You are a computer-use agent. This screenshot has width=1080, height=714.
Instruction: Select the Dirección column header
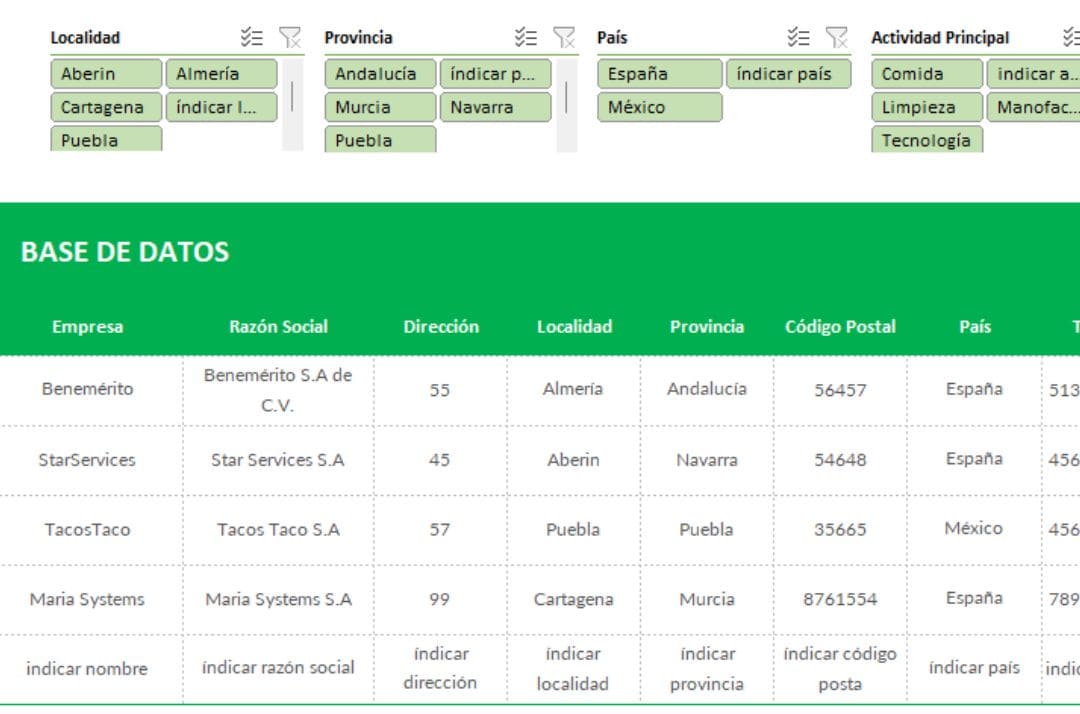441,326
